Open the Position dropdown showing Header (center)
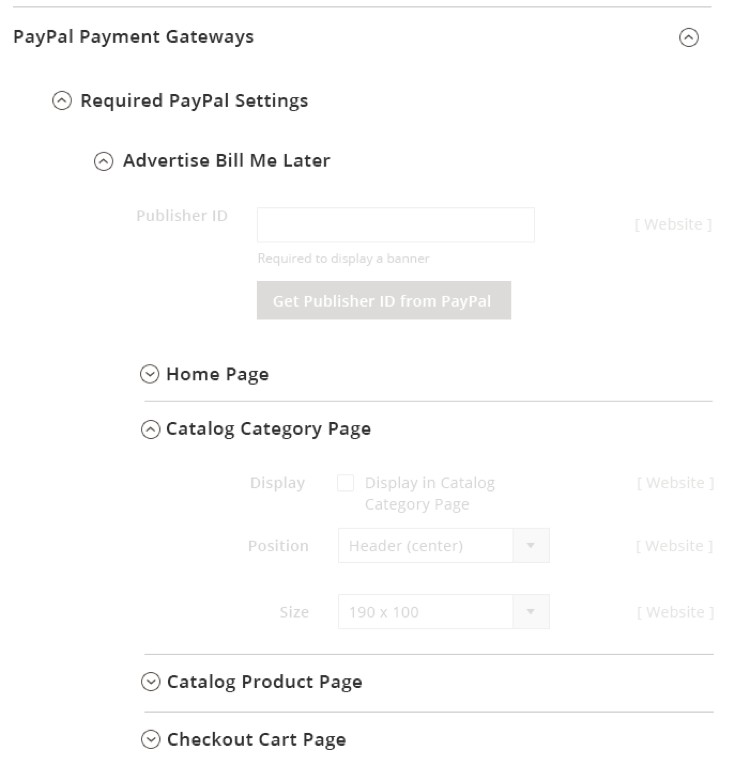 425,546
